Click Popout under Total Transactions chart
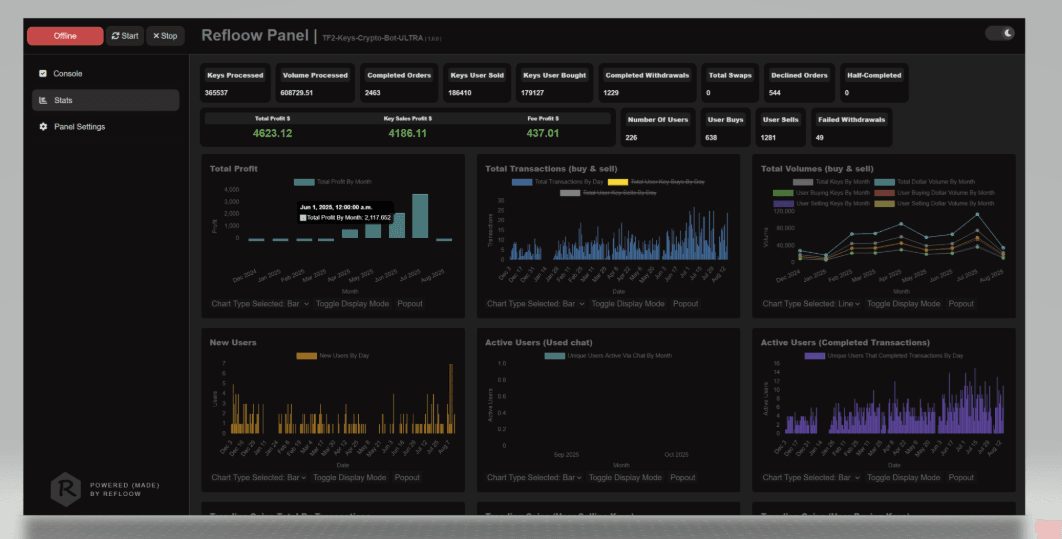The width and height of the screenshot is (1062, 539). [685, 304]
